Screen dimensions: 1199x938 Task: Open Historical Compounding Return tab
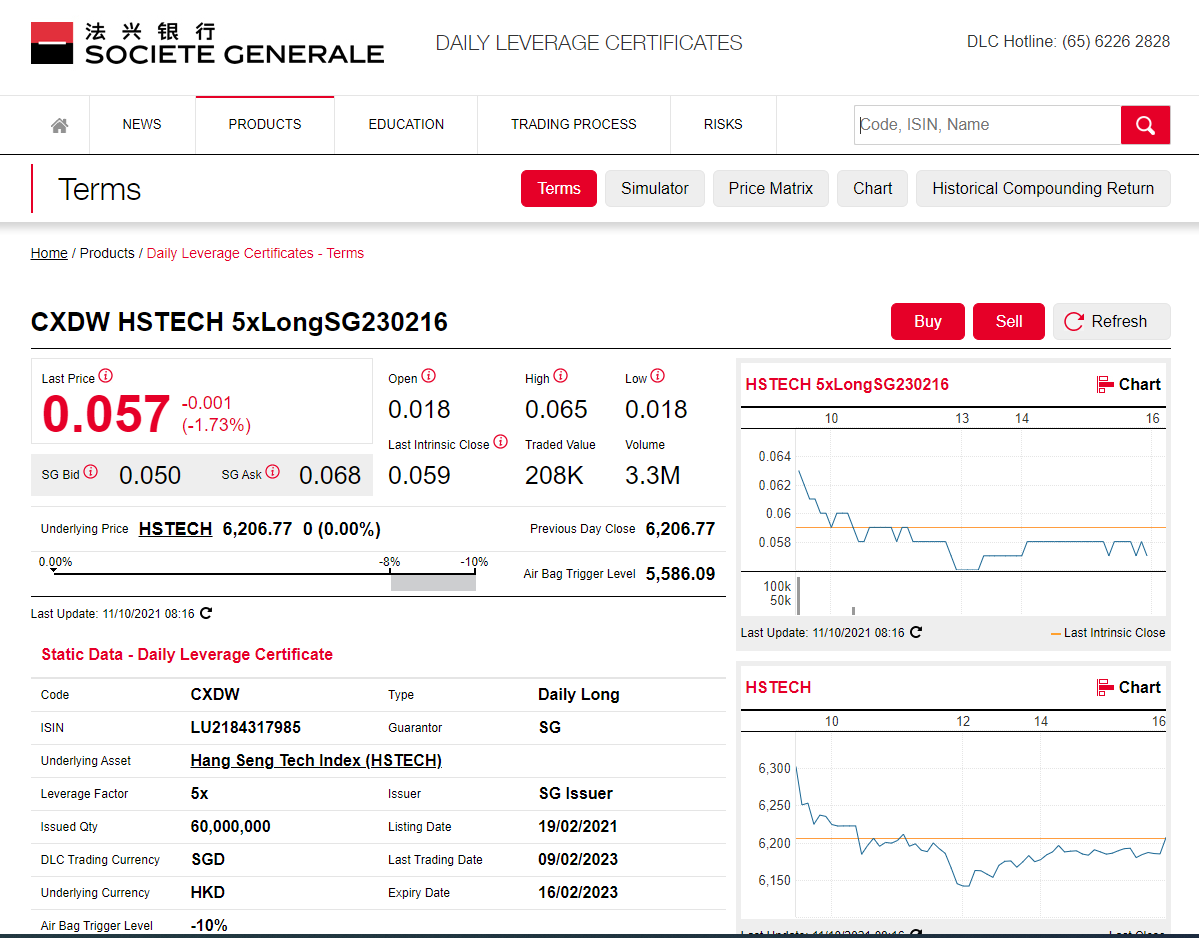tap(1043, 189)
